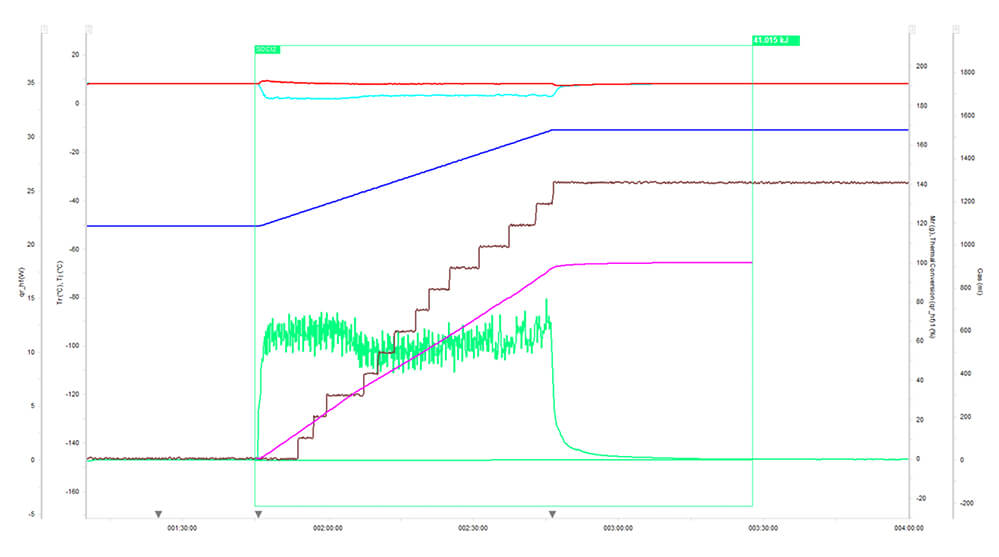Screen dimensions: 999x557
Task: Click the small green label at box top-left
Action: click(x=267, y=48)
